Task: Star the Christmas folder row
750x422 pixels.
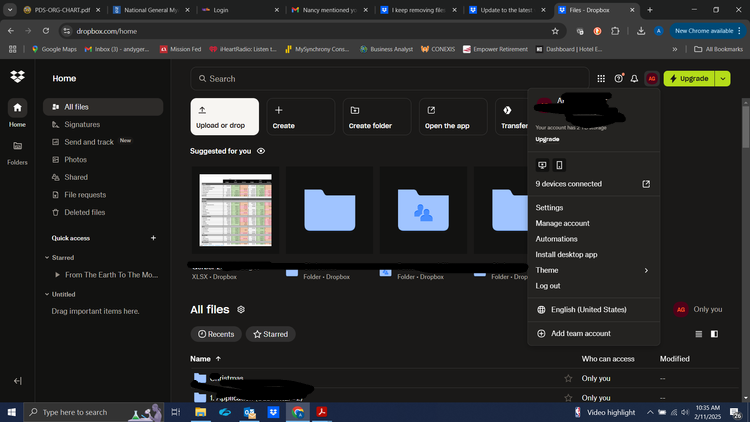Action: coord(569,378)
